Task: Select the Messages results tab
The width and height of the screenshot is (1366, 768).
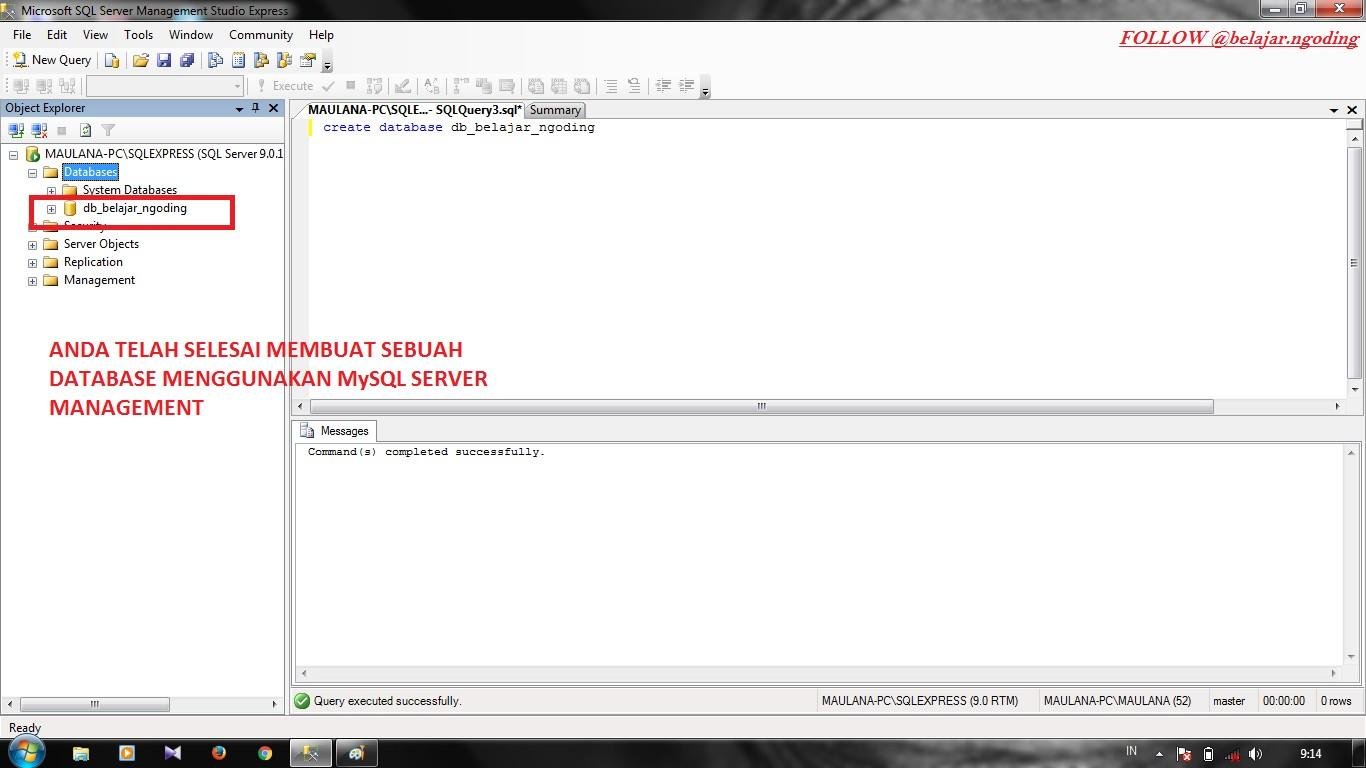Action: pyautogui.click(x=335, y=431)
